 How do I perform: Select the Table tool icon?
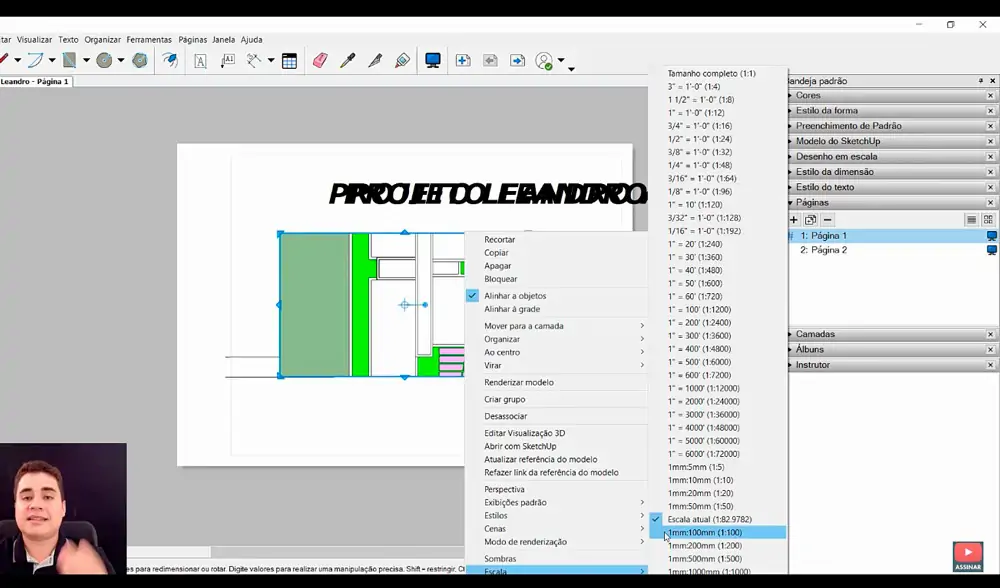[x=290, y=61]
